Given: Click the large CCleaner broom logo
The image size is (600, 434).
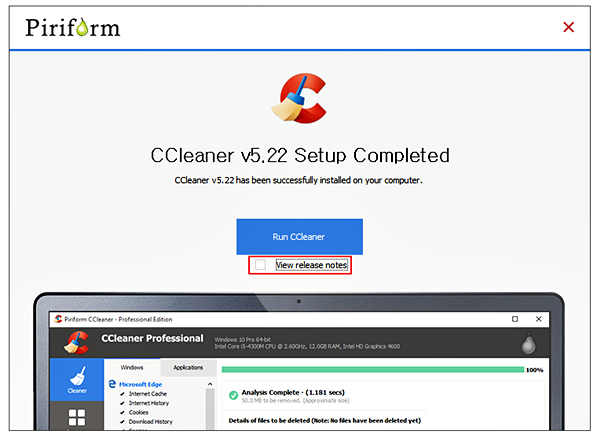Looking at the screenshot, I should pos(299,98).
